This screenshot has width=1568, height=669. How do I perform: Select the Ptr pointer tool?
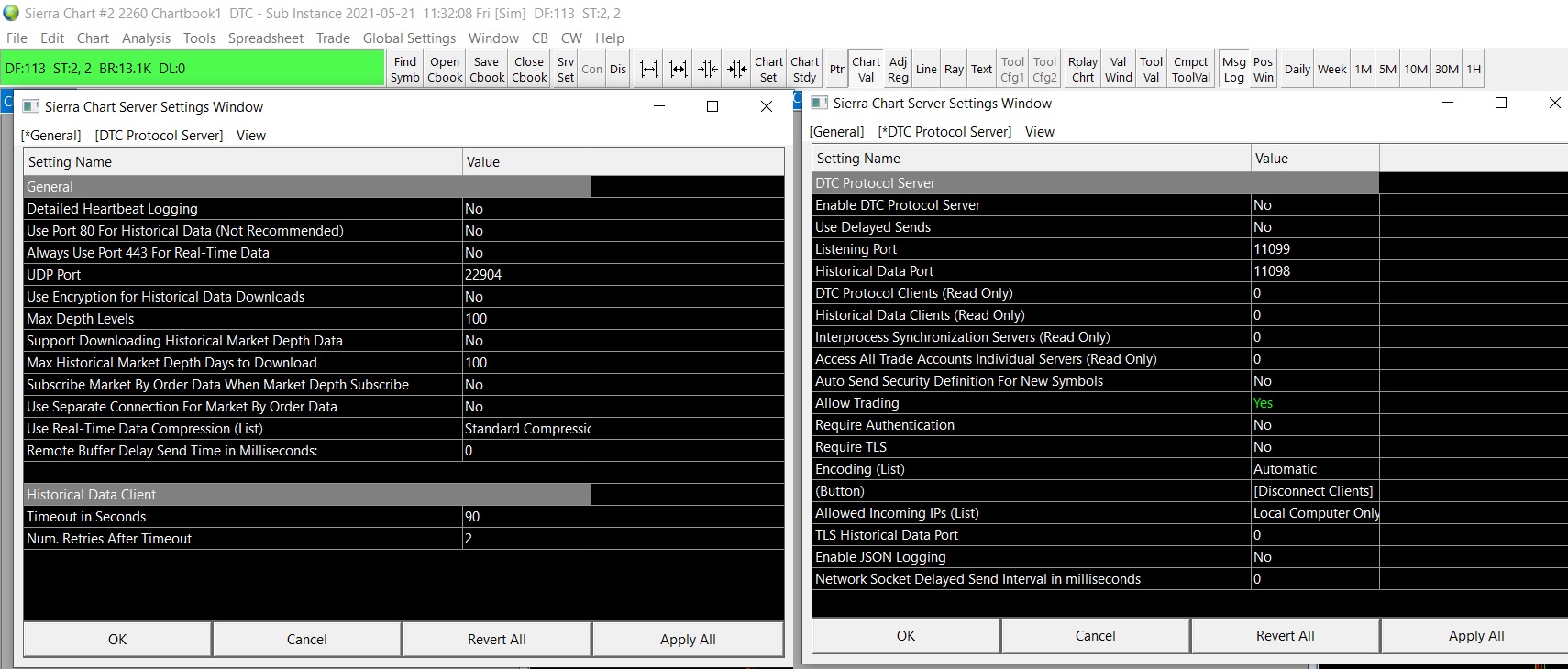tap(836, 70)
